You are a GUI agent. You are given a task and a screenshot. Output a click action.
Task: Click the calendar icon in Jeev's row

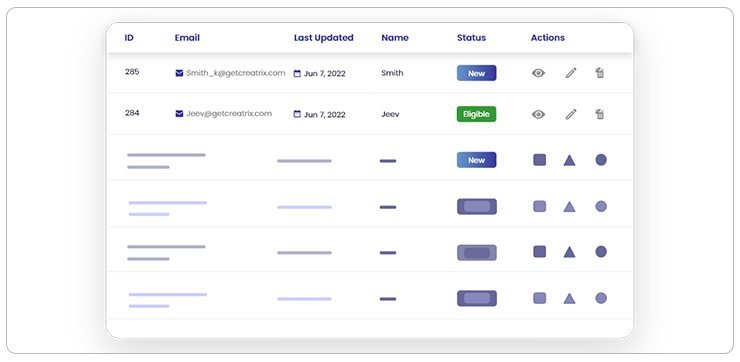coord(297,114)
